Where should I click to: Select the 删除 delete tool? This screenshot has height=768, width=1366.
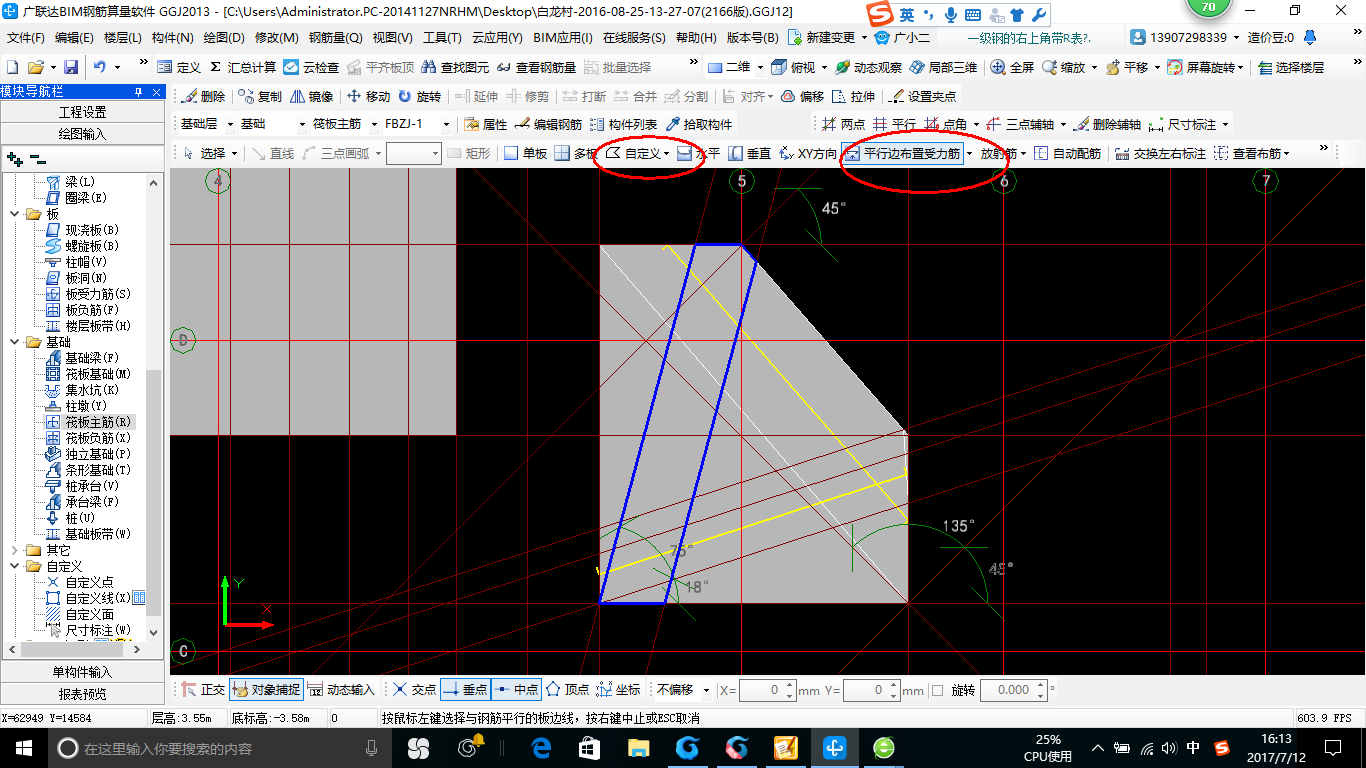(x=204, y=96)
